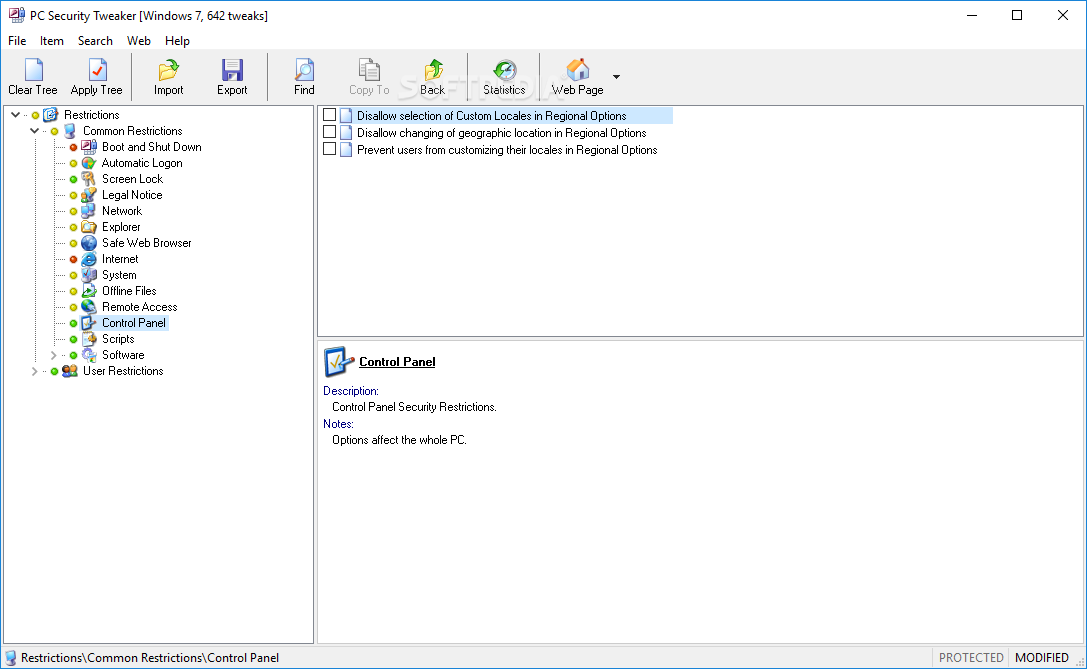The height and width of the screenshot is (669, 1087).
Task: Open the Item menu
Action: click(51, 41)
